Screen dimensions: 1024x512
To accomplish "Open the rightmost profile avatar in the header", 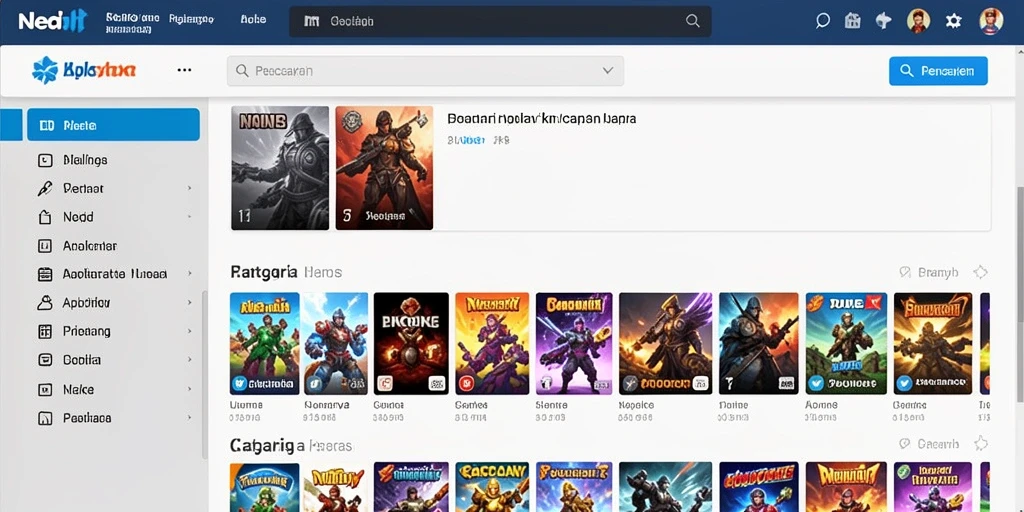I will pyautogui.click(x=991, y=21).
